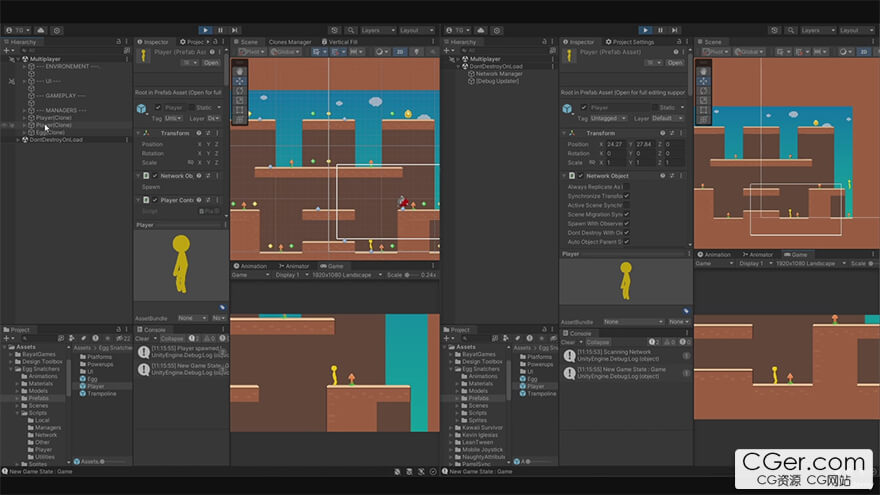Select Transform tool in left Scene view
The image size is (880, 495).
240,120
